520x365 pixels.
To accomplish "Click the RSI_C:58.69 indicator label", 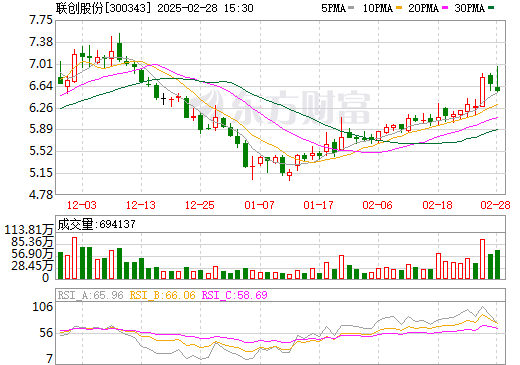I will pos(235,295).
